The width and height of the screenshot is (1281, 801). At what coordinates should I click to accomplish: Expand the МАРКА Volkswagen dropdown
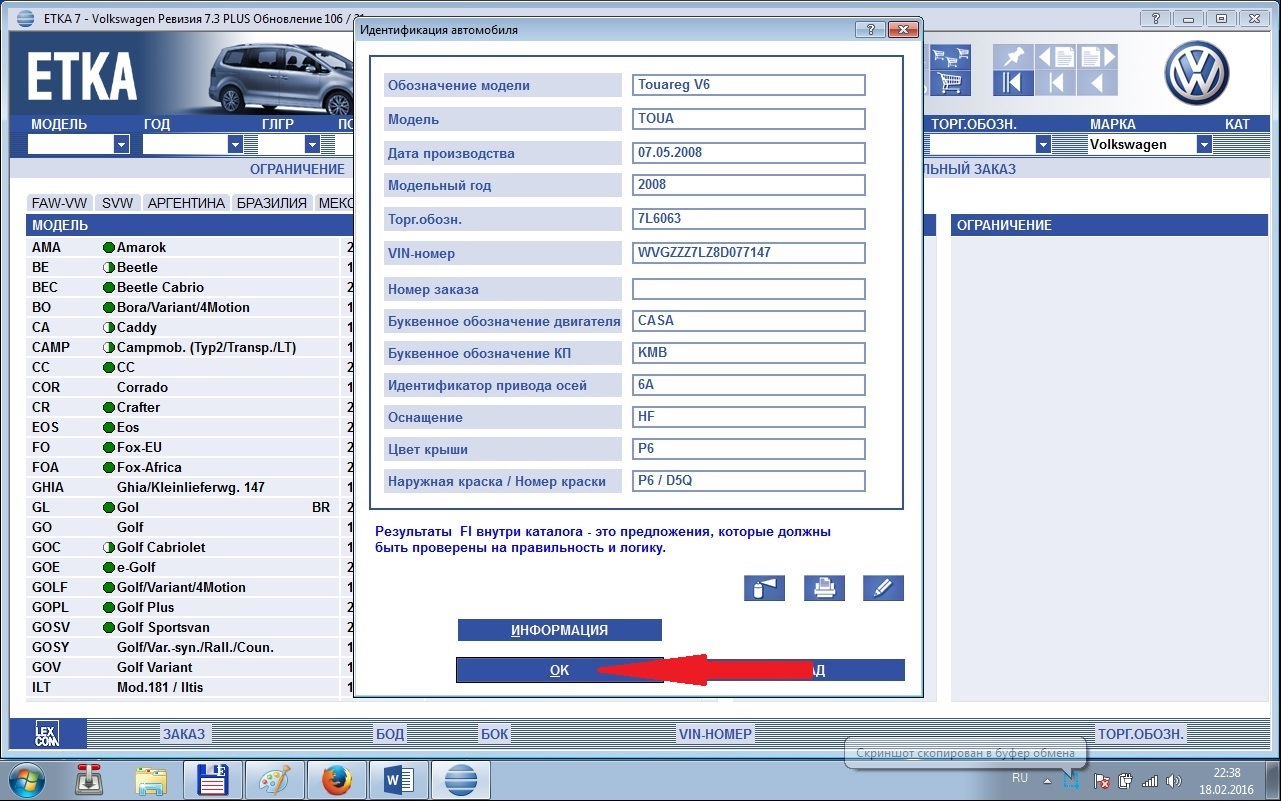point(1204,144)
